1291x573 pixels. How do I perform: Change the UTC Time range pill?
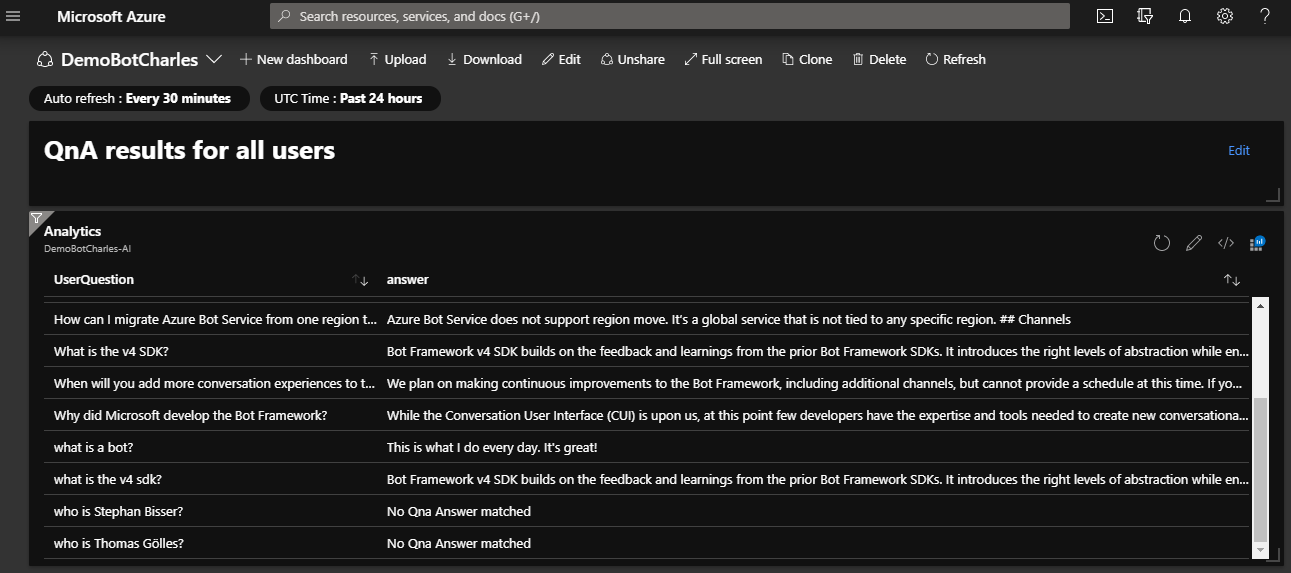click(349, 99)
